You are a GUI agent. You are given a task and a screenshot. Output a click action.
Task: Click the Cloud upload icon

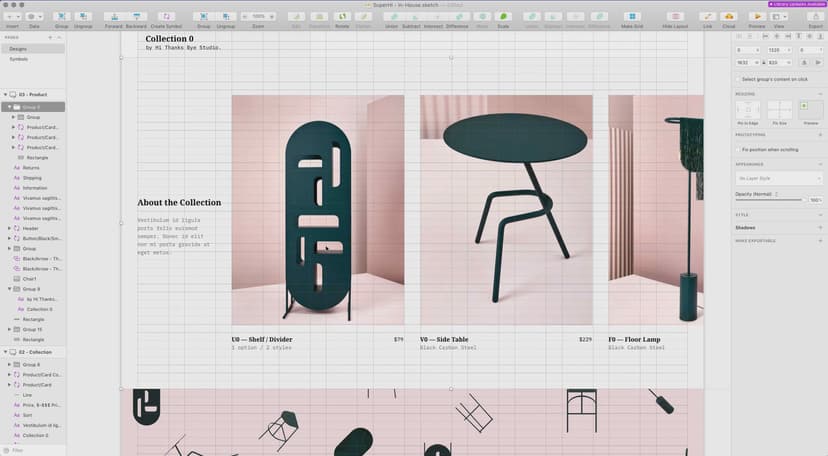(x=728, y=17)
